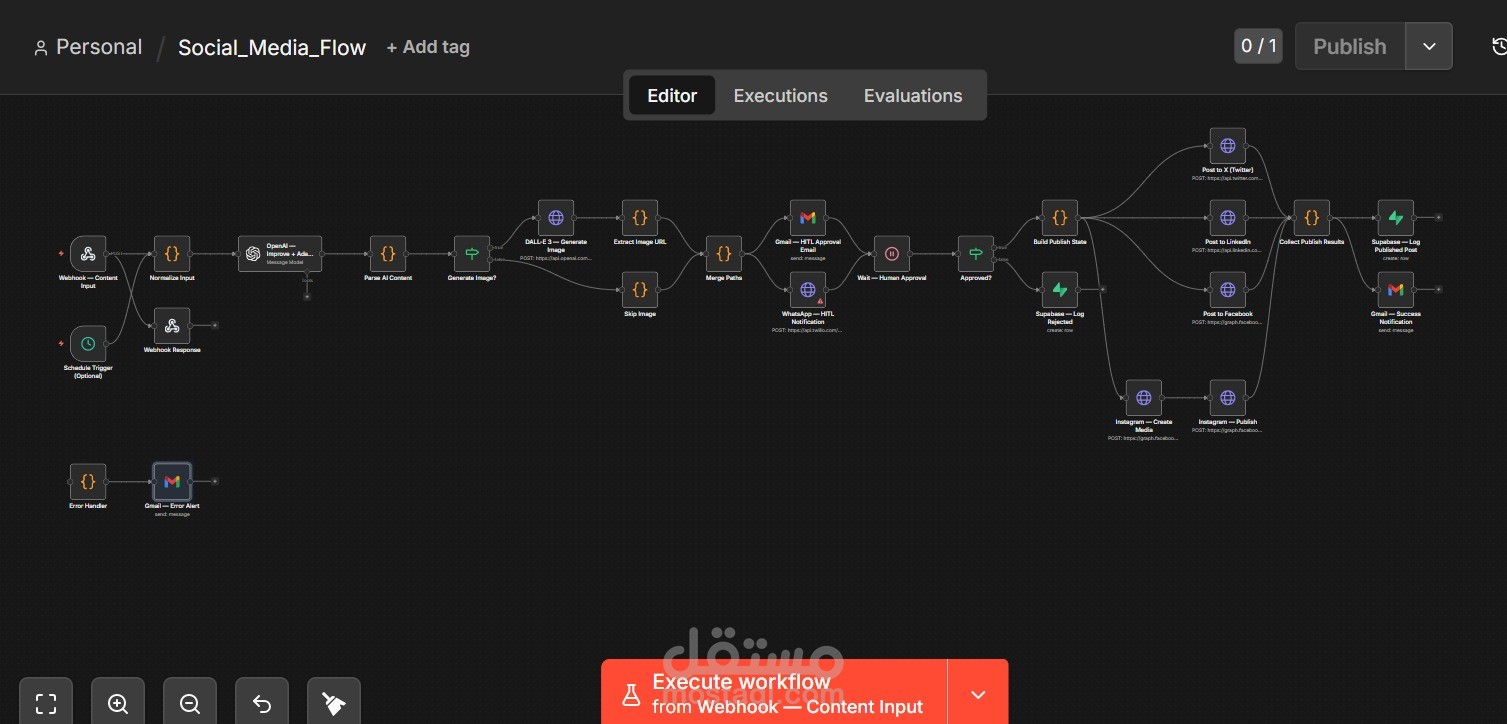Open the Schedule Trigger (Optional) node
Image resolution: width=1507 pixels, height=724 pixels.
click(x=87, y=342)
